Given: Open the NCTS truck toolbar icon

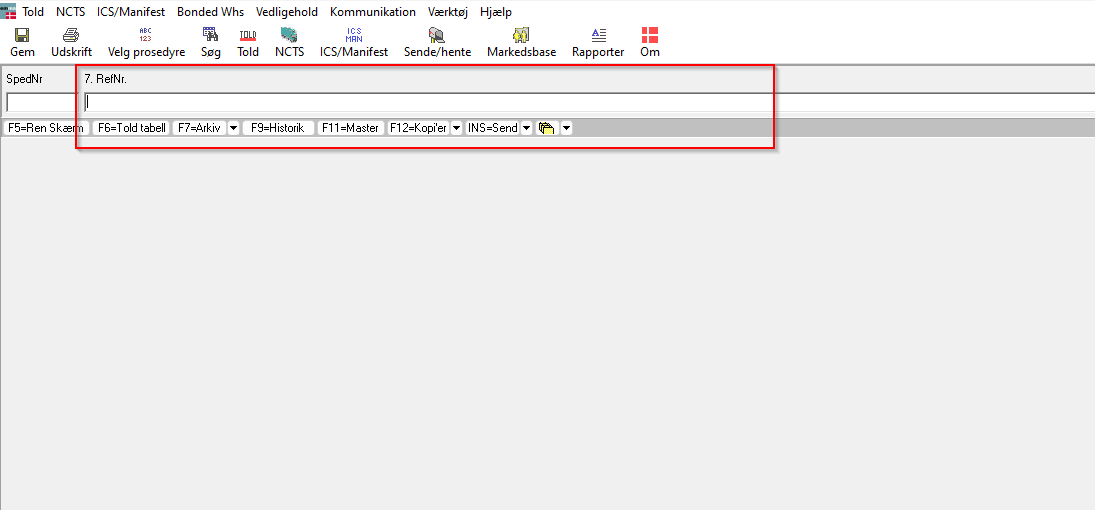Looking at the screenshot, I should (x=289, y=35).
